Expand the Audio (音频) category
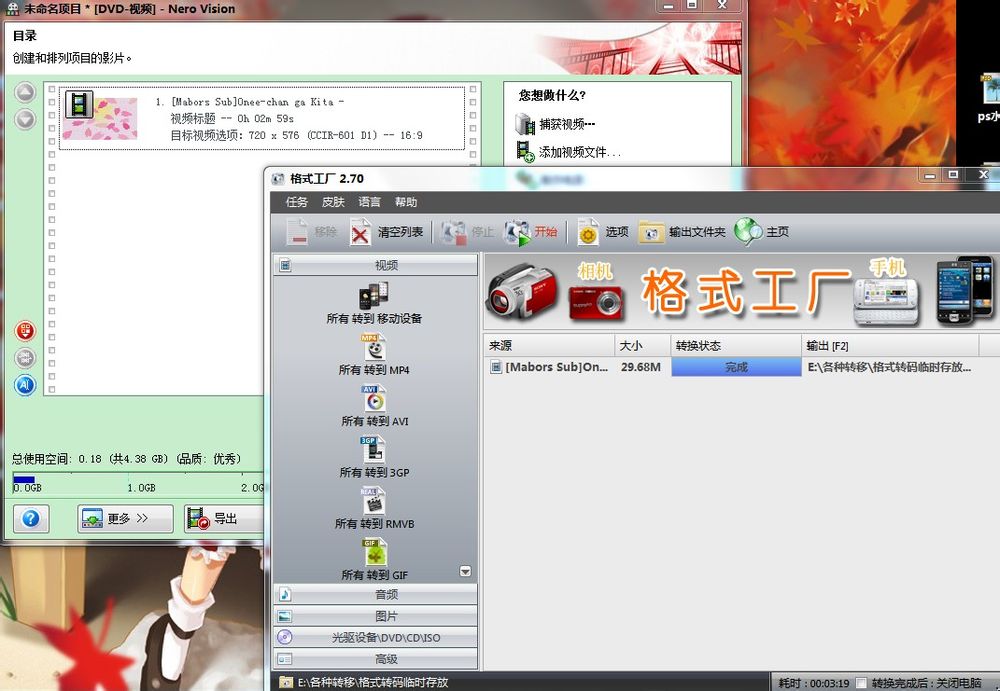The height and width of the screenshot is (691, 1000). pos(375,595)
